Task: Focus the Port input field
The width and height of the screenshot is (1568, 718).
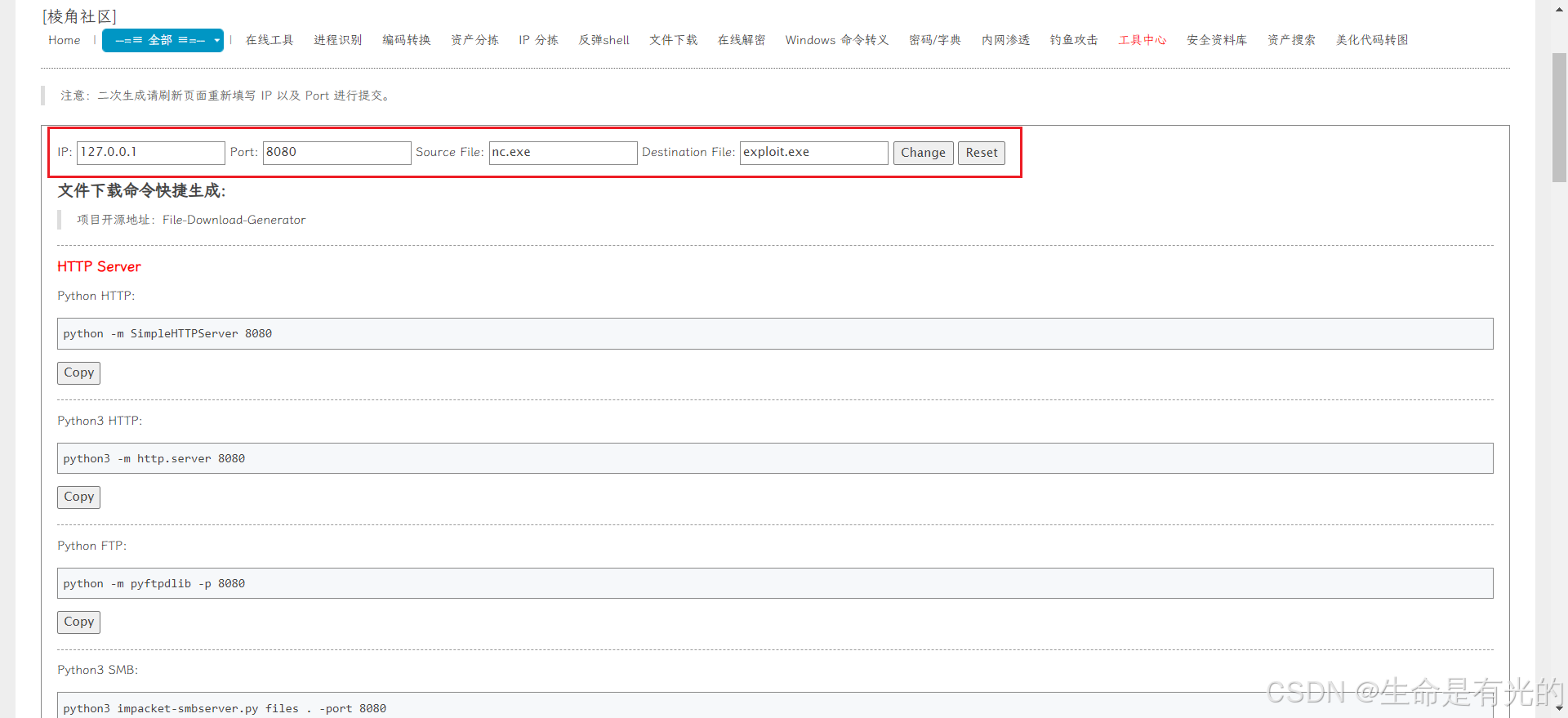Action: click(336, 153)
